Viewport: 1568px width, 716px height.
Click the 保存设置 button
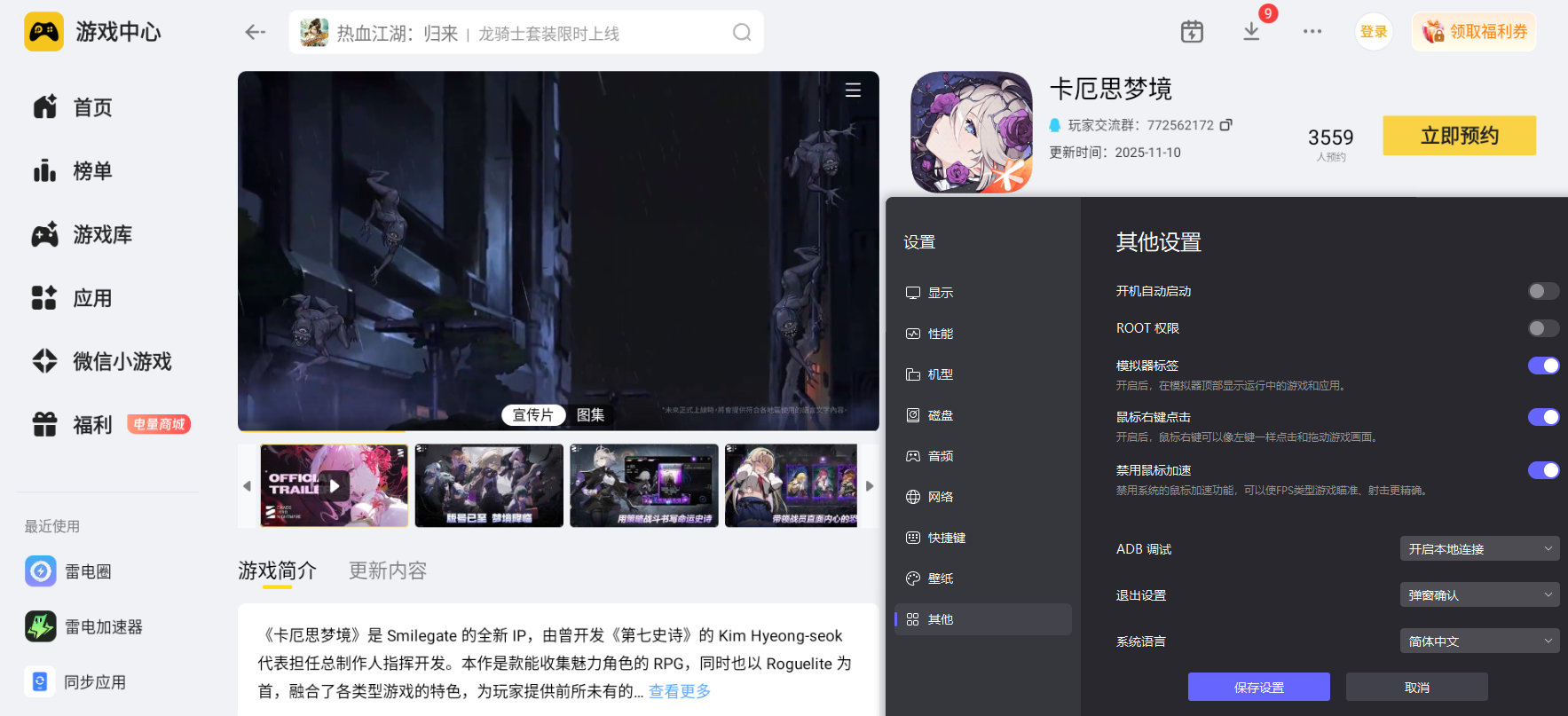(x=1258, y=687)
